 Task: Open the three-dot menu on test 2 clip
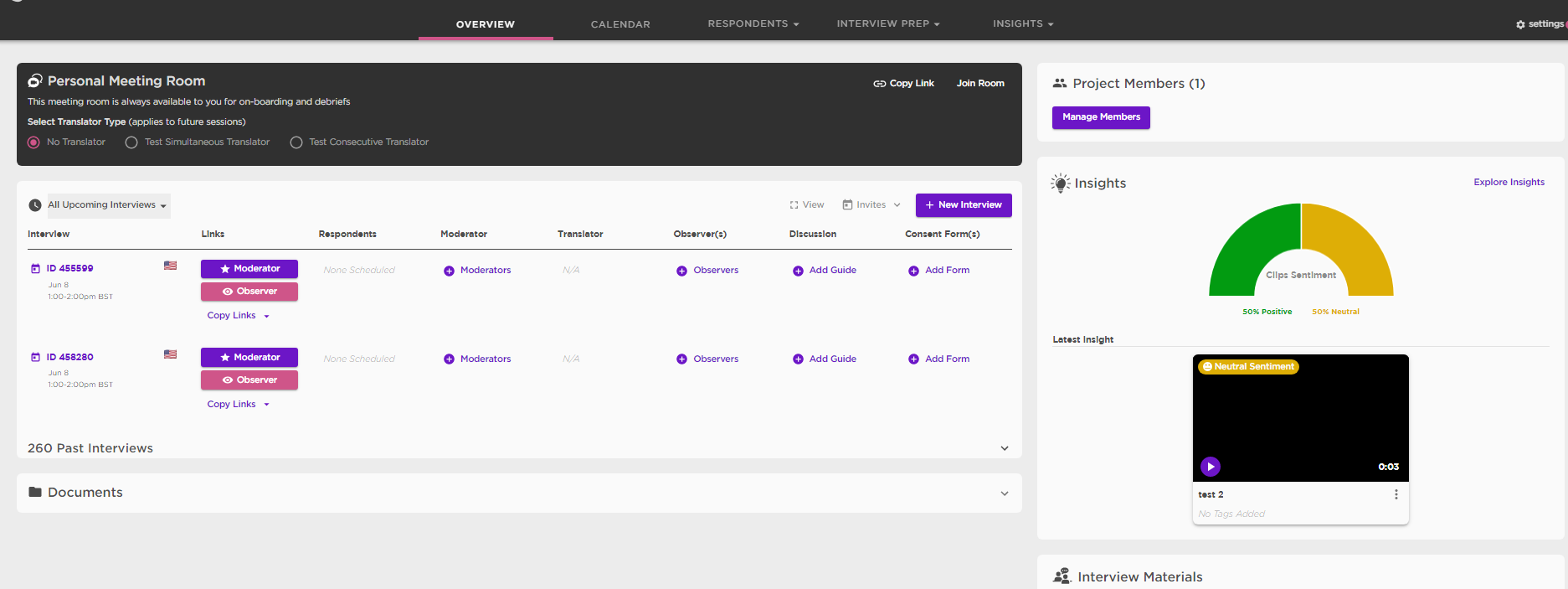coord(1396,494)
